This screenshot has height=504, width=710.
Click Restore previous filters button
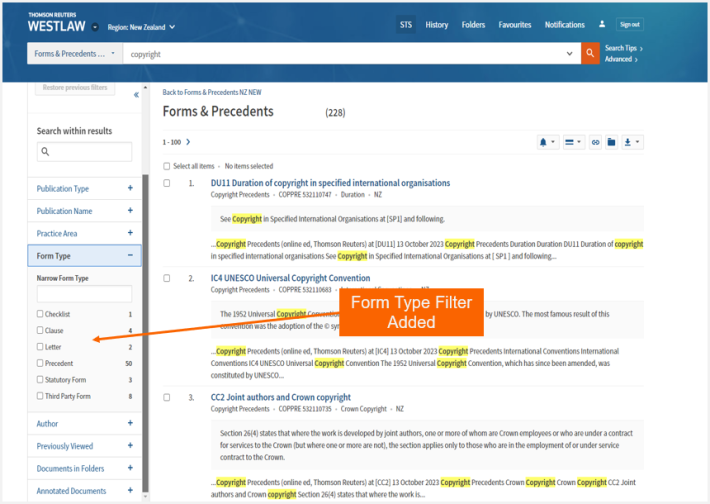tap(75, 87)
